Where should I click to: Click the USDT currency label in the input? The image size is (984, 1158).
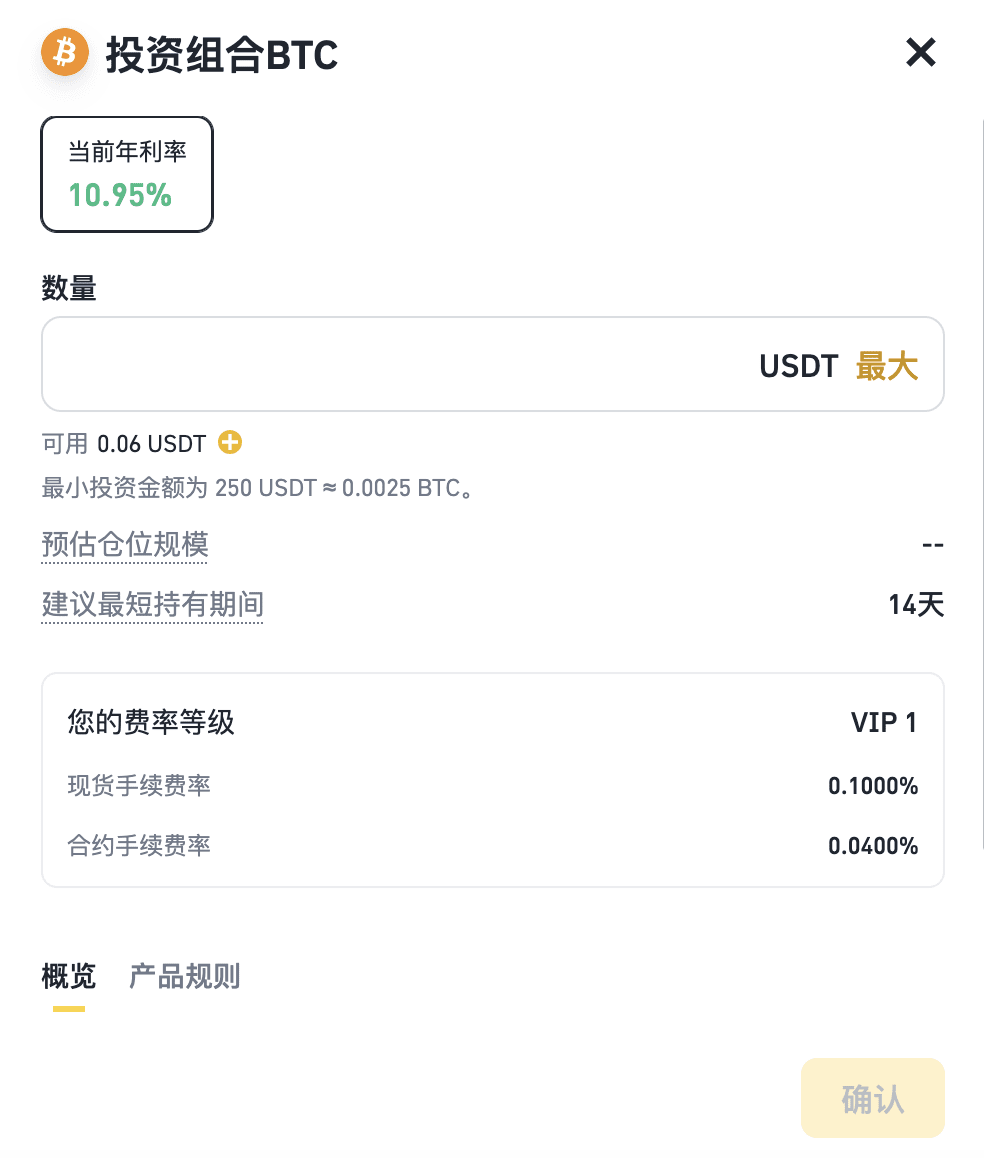[798, 366]
